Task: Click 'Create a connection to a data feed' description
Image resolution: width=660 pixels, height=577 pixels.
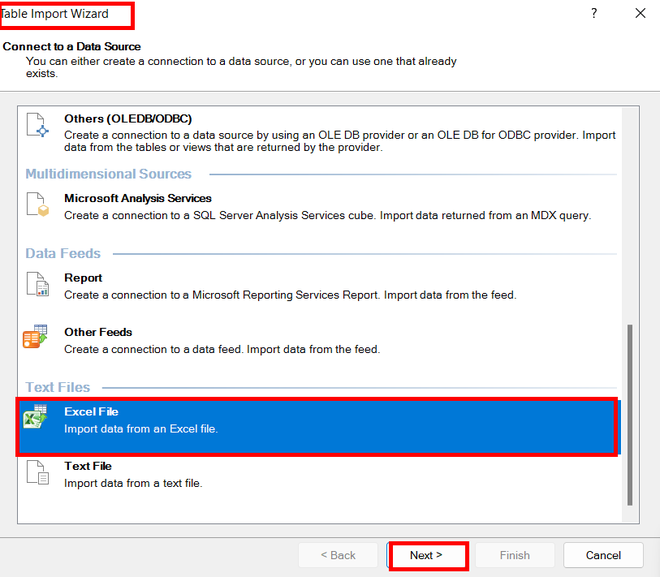Action: pyautogui.click(x=222, y=349)
